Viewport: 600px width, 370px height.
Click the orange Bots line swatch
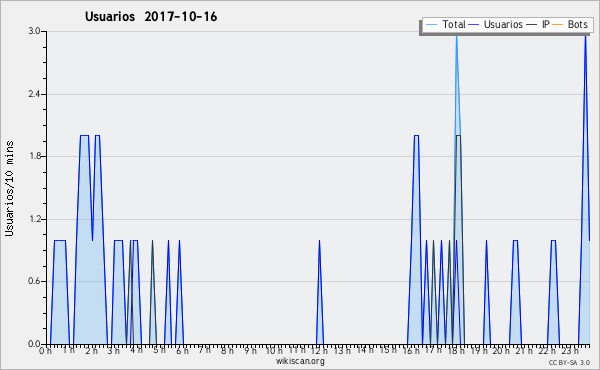pos(558,25)
